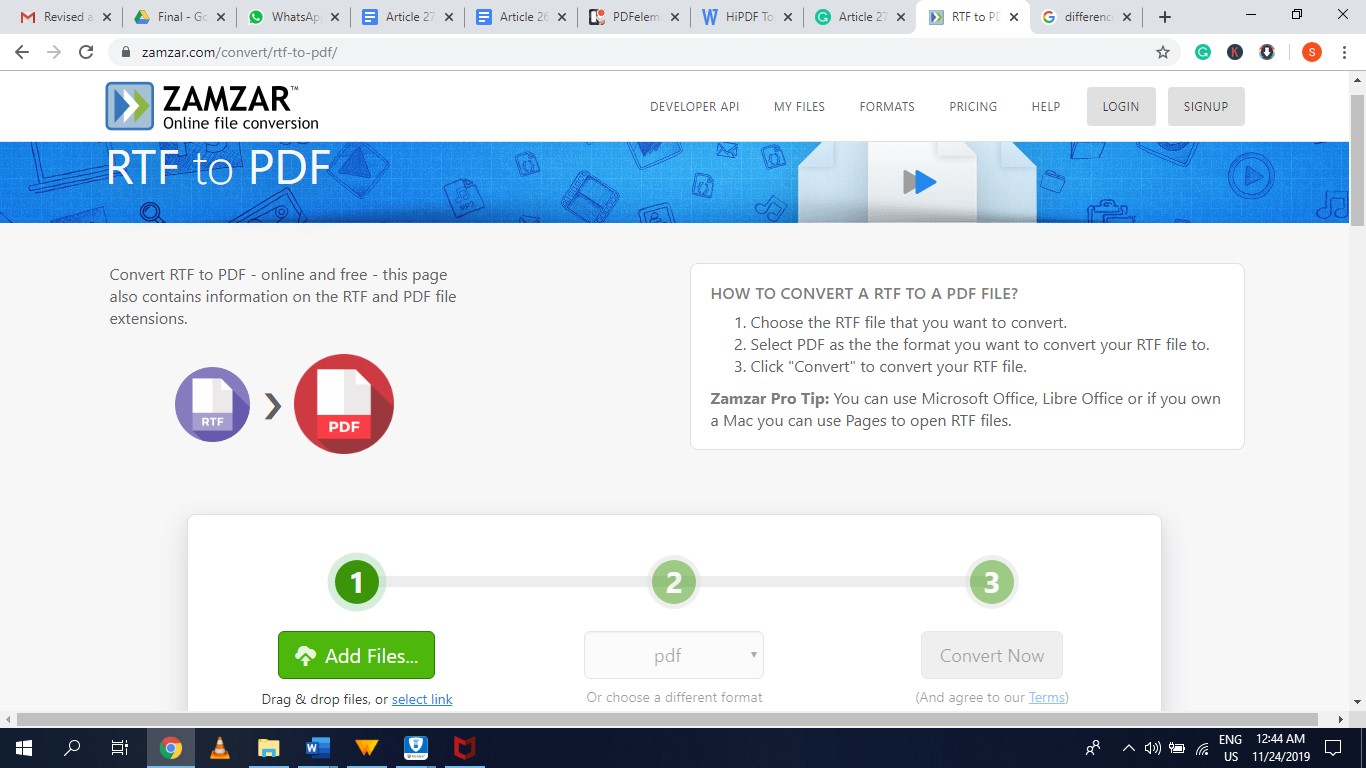
Task: Click the Convert Now button
Action: pos(992,655)
